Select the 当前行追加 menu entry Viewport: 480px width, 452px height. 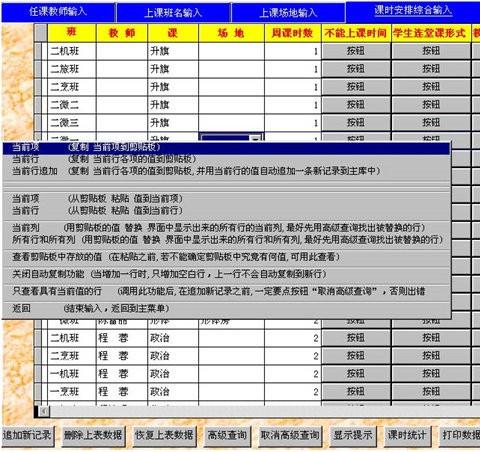pyautogui.click(x=226, y=171)
